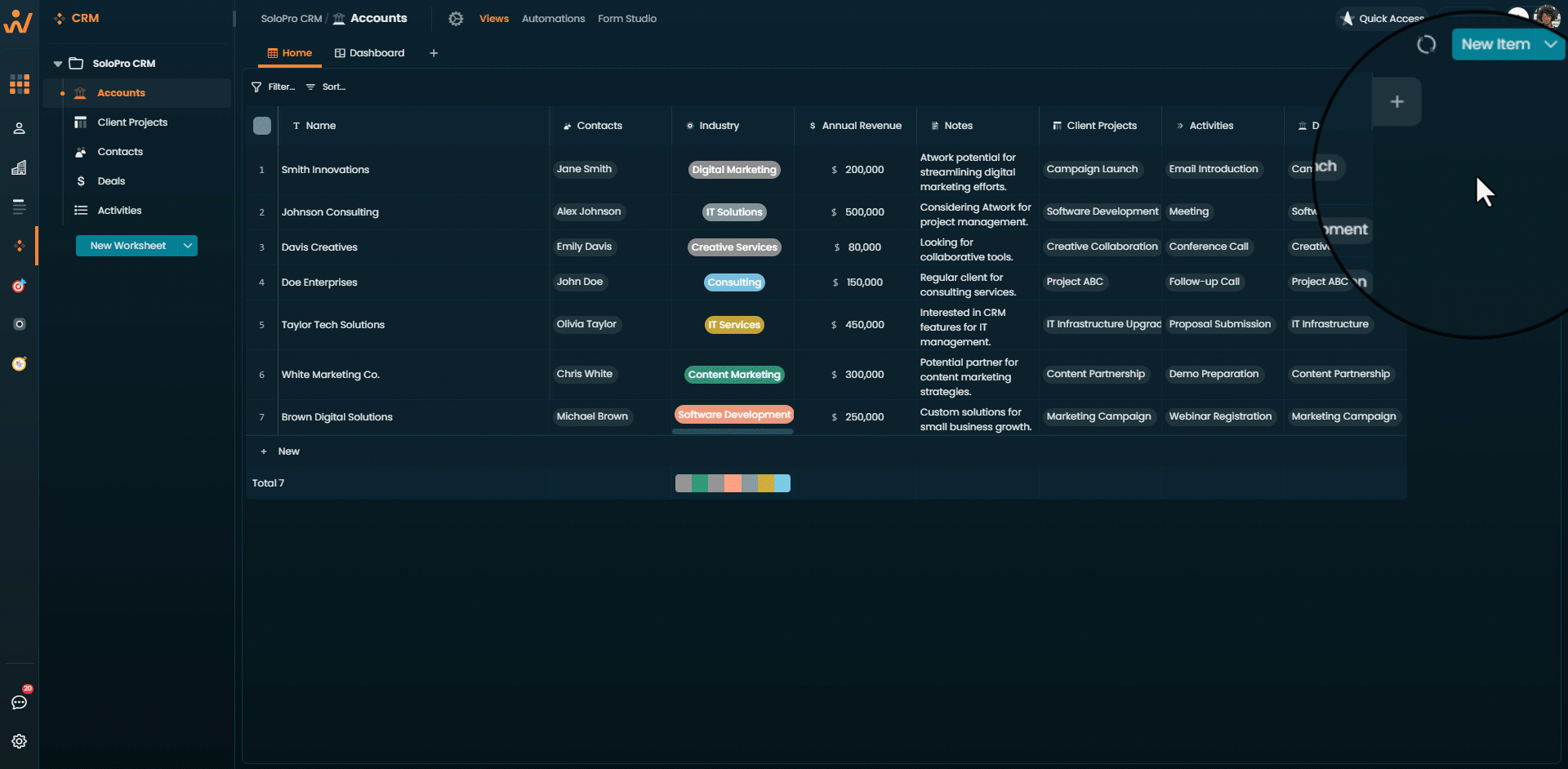Viewport: 1568px width, 769px height.
Task: Click the New Item button
Action: [x=1495, y=45]
